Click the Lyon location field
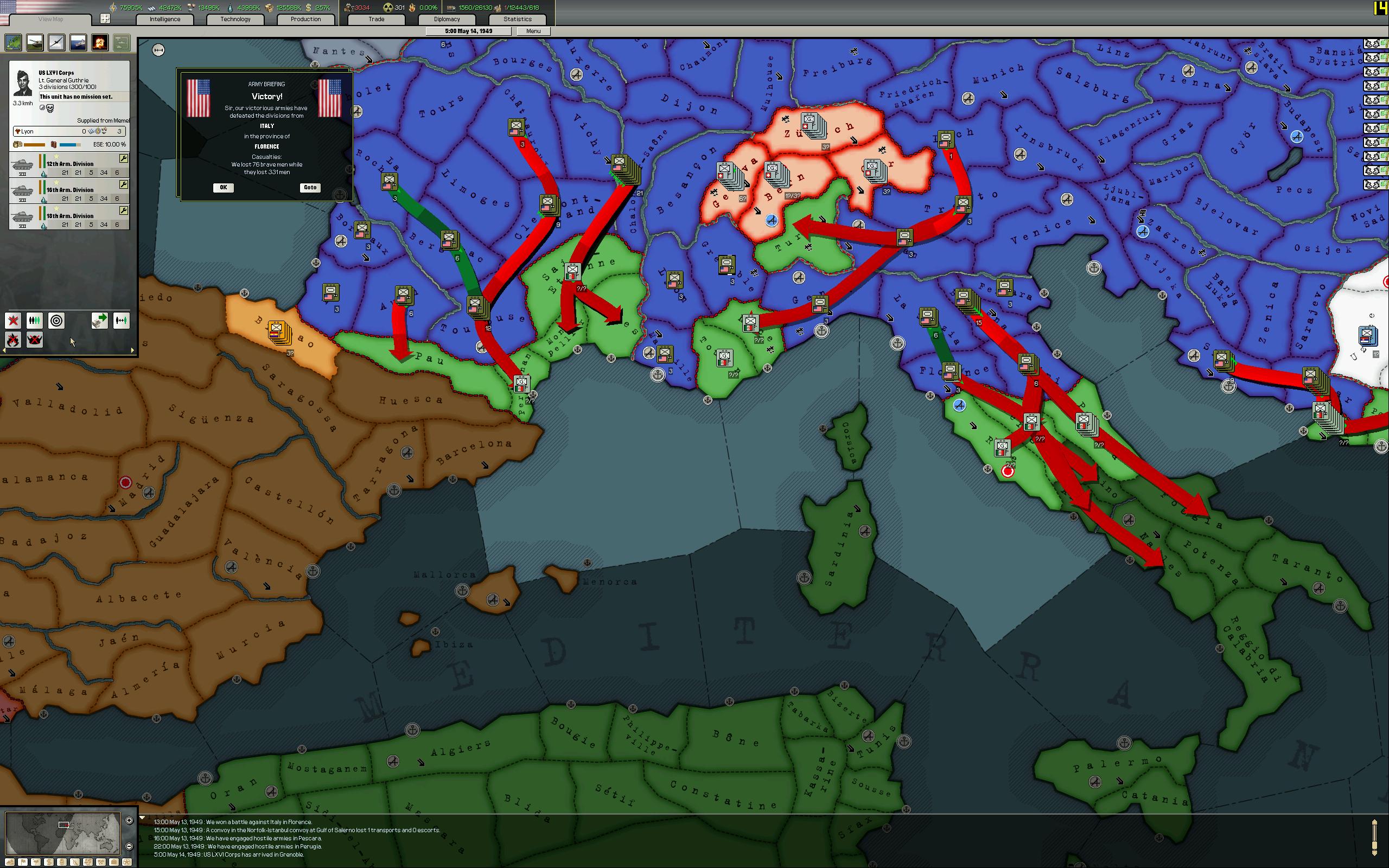This screenshot has height=868, width=1389. click(69, 131)
